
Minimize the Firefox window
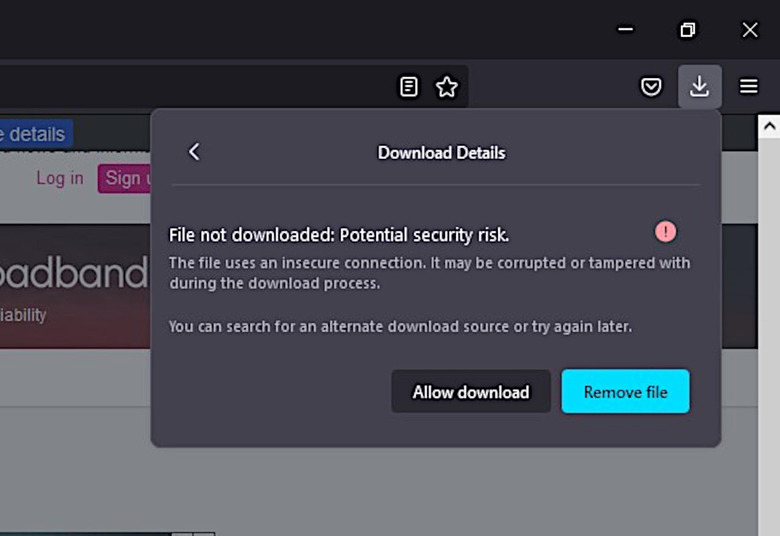(626, 30)
